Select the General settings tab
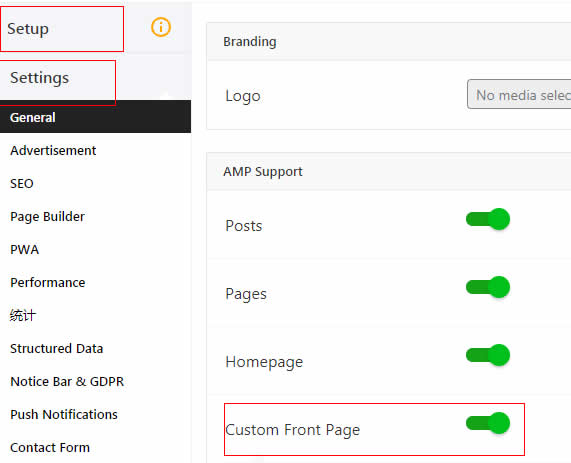 (95, 117)
